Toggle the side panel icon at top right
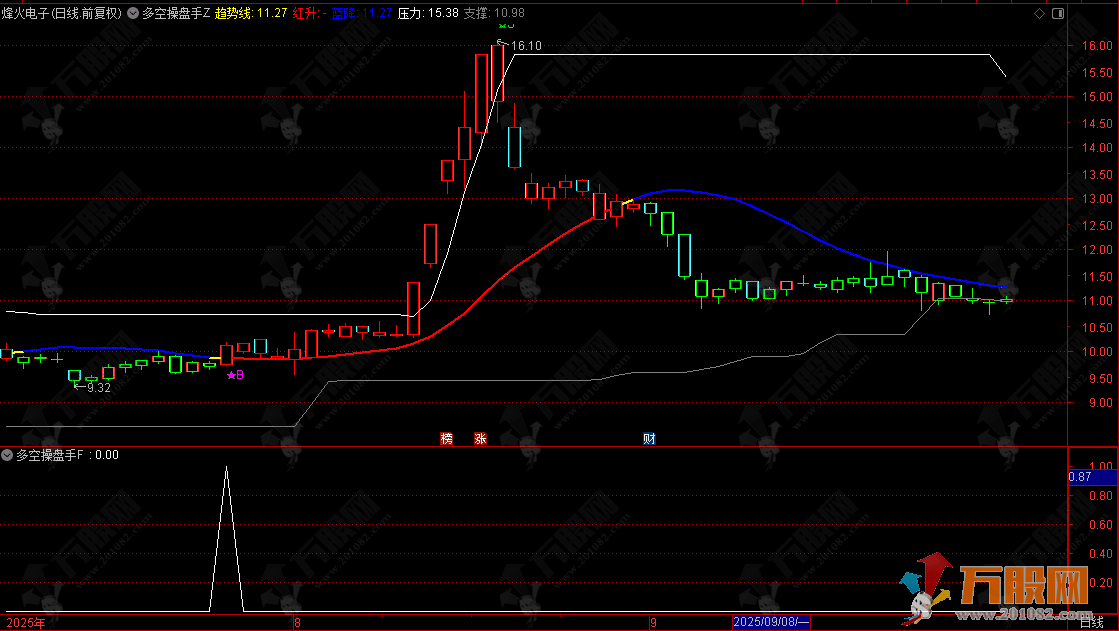The height and width of the screenshot is (631, 1119). 1058,13
